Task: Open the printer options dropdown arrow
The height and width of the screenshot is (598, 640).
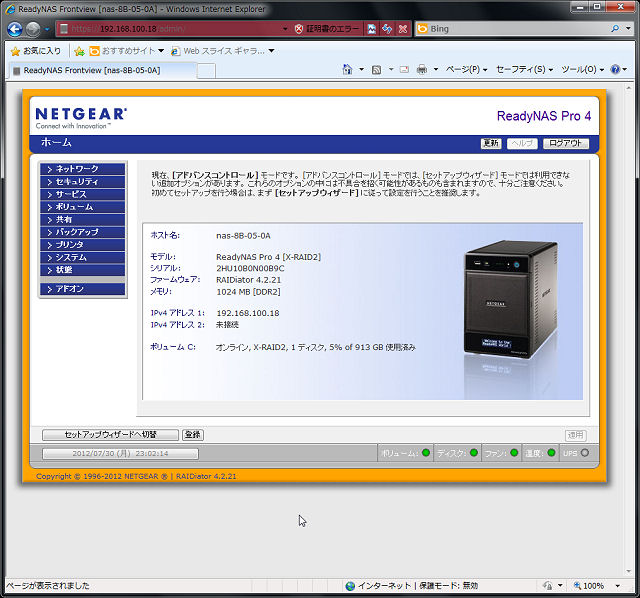Action: click(x=436, y=70)
